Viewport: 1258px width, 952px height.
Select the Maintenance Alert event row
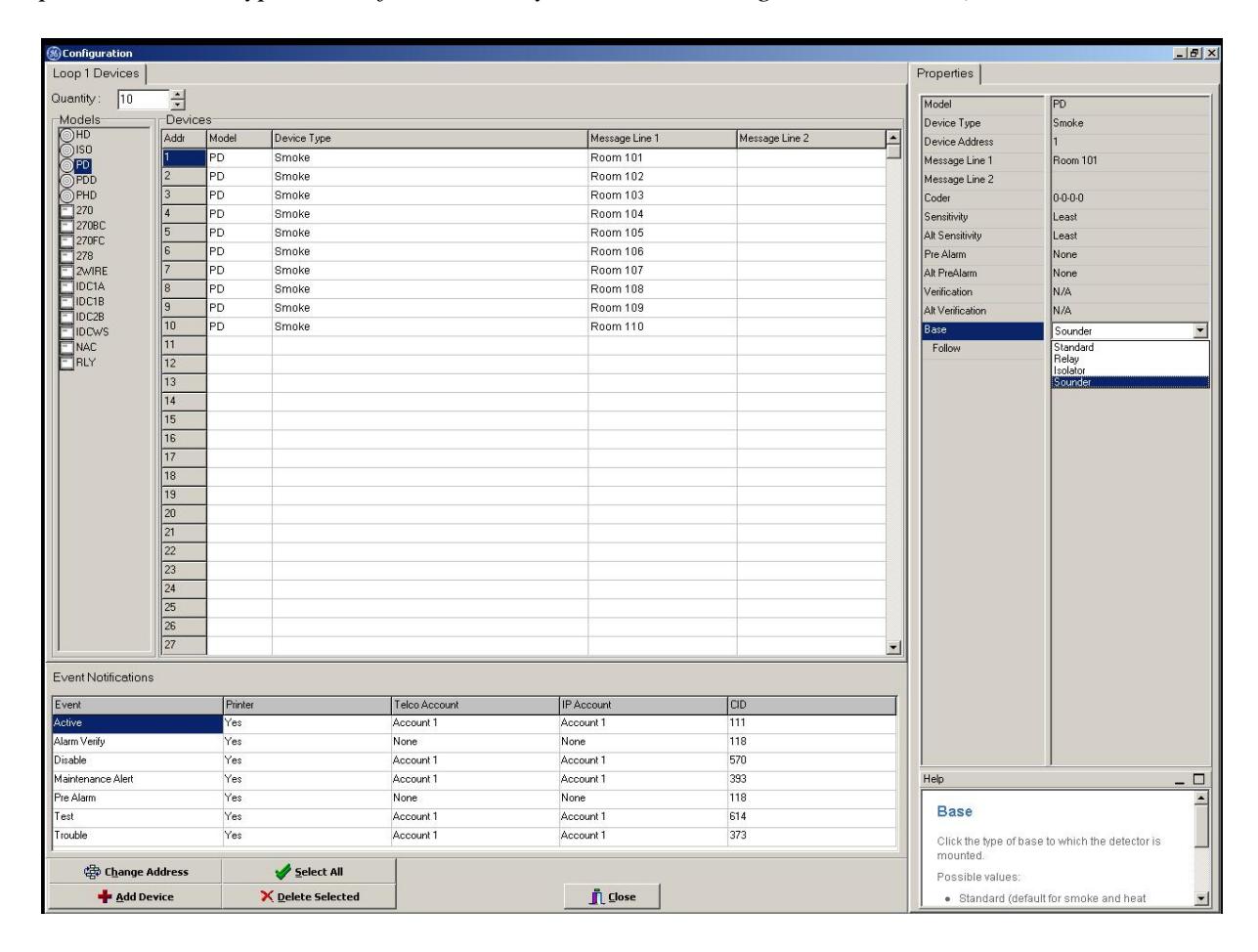click(474, 779)
